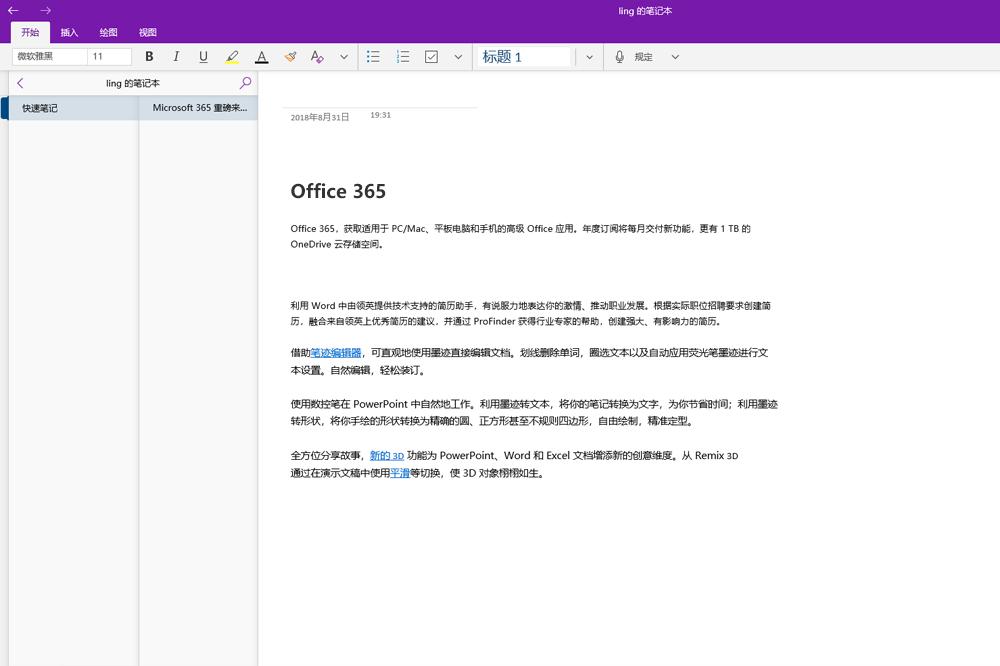This screenshot has height=666, width=1000.
Task: Click the paragraph starting 利用 Word
Action: 531,313
